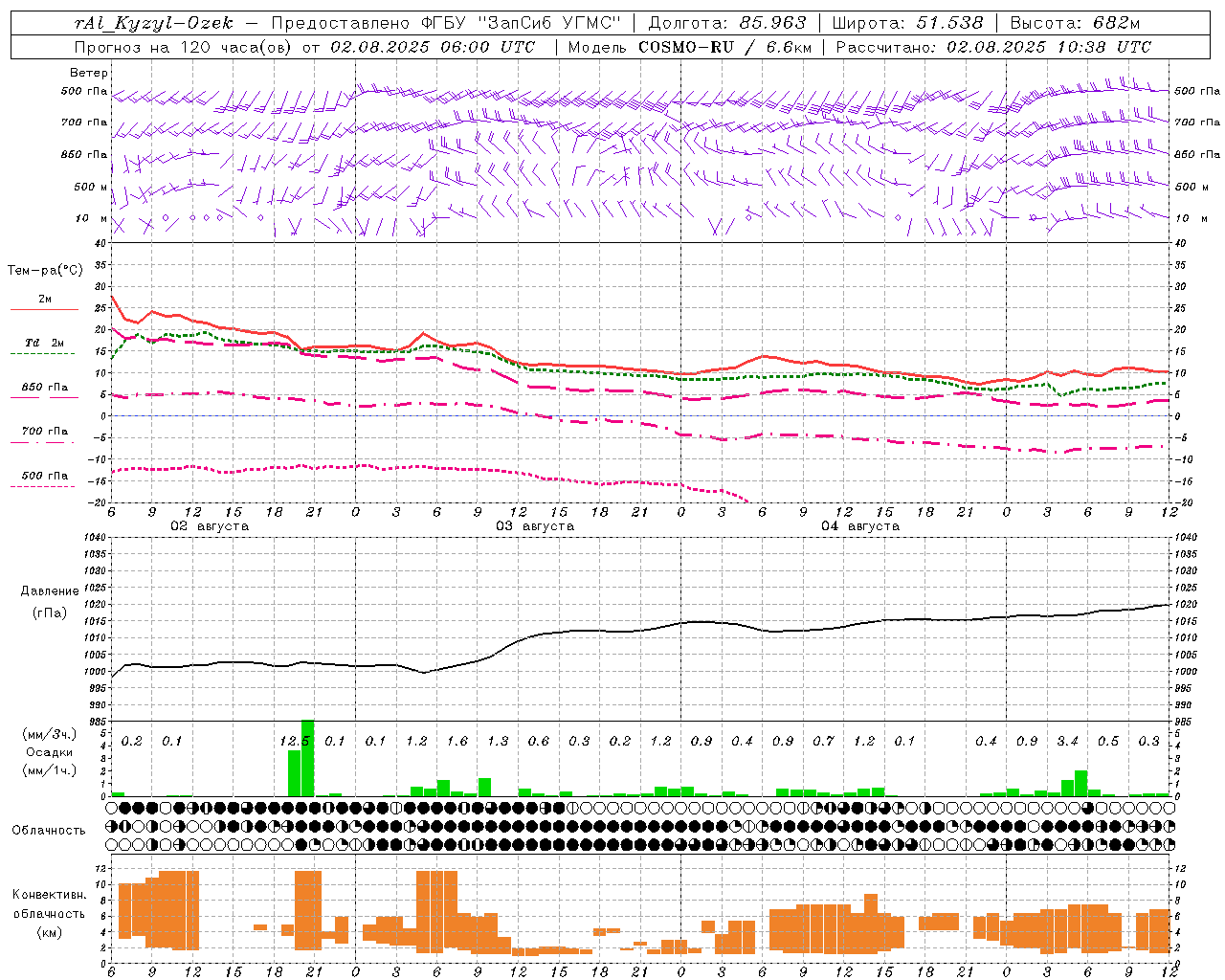Click the provider text ФГБУ "ЗапСиб УГМС"
The width and height of the screenshot is (1225, 980).
click(x=521, y=23)
